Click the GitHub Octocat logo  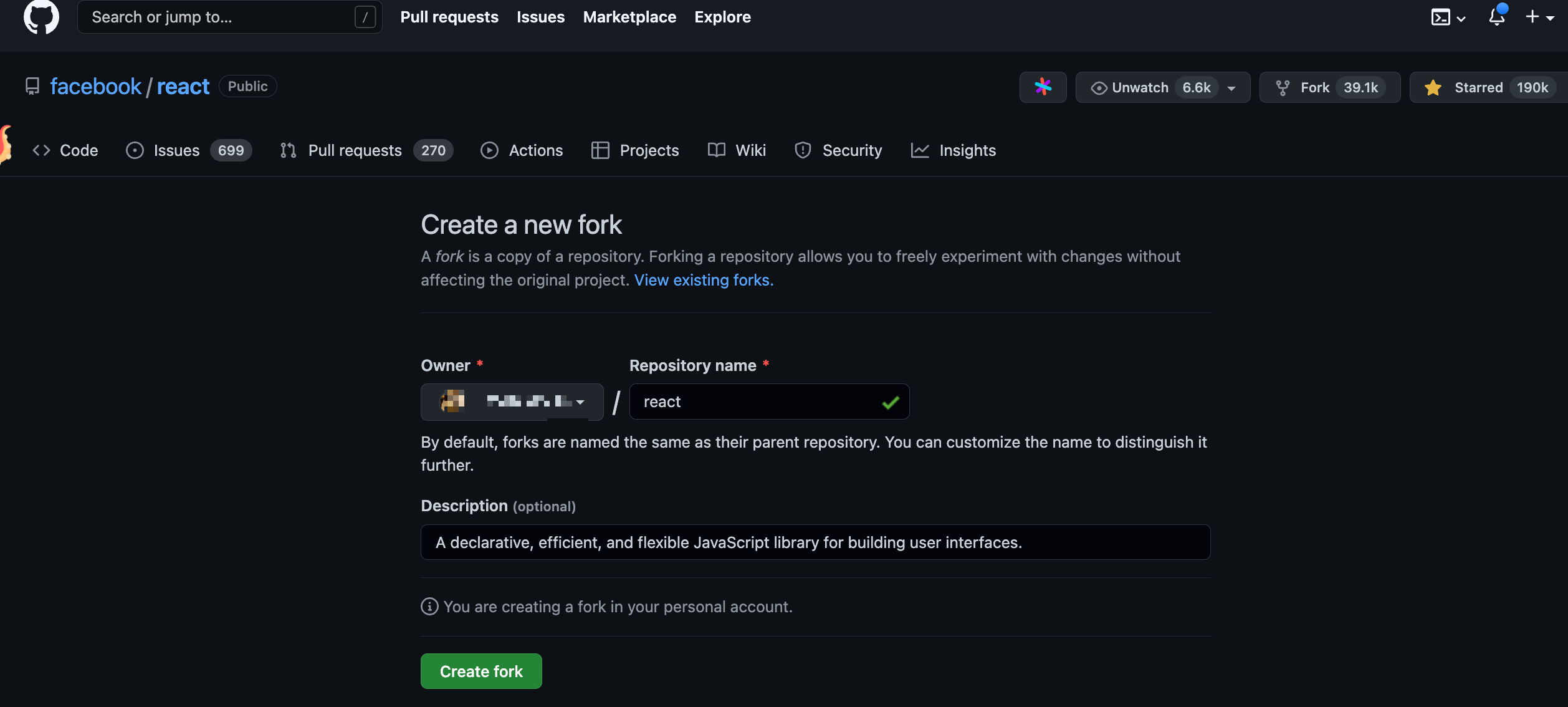coord(41,17)
